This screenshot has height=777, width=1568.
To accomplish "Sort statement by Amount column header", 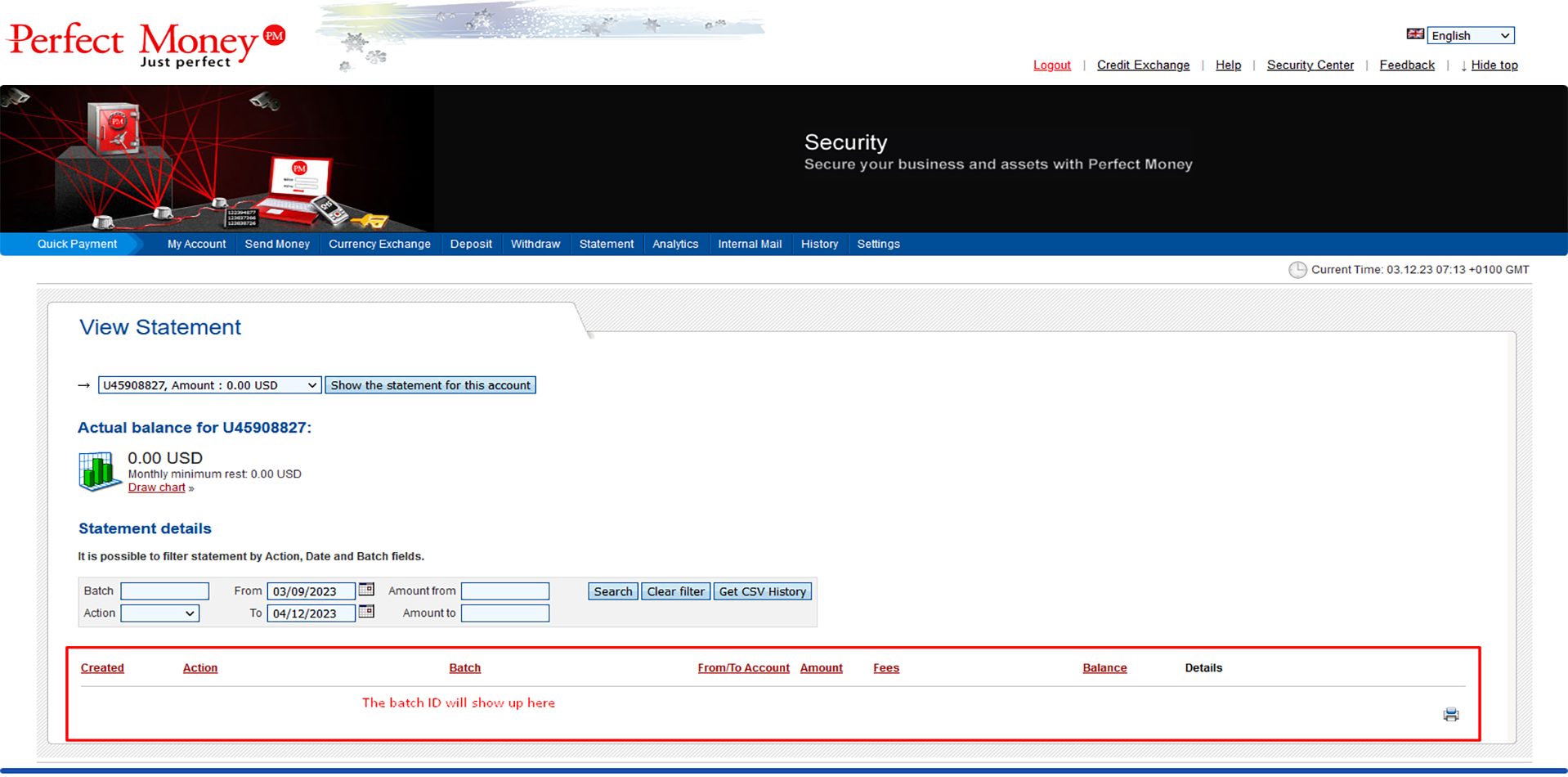I will (822, 668).
